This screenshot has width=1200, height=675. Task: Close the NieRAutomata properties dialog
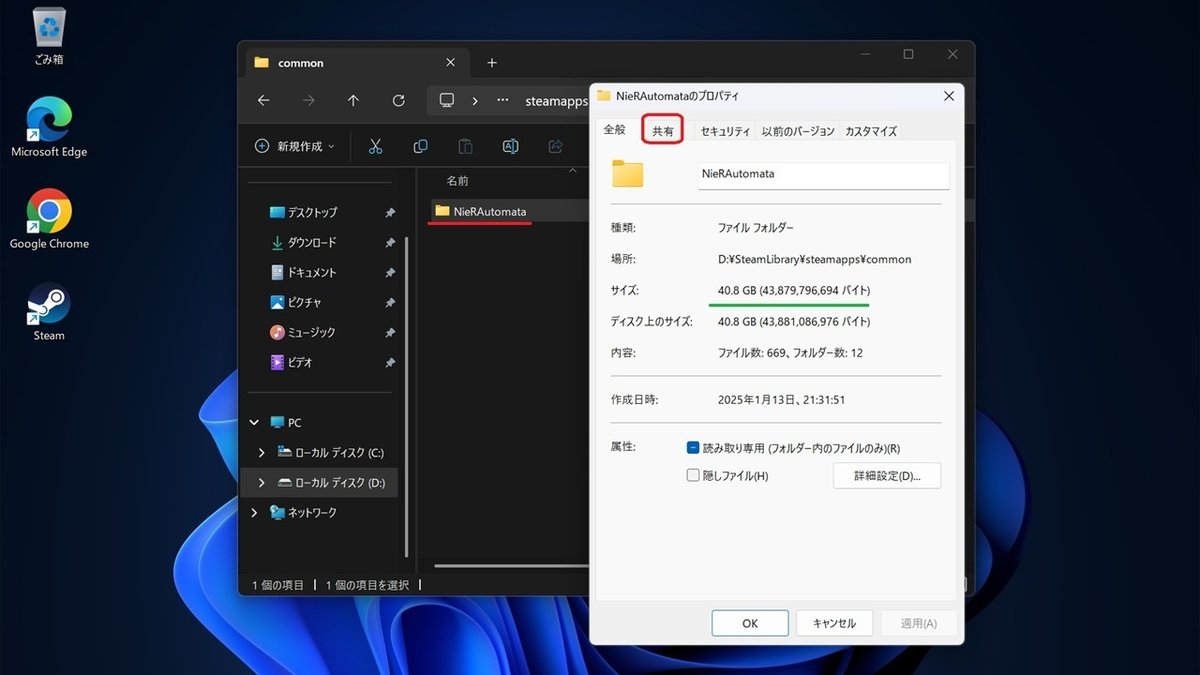[948, 95]
